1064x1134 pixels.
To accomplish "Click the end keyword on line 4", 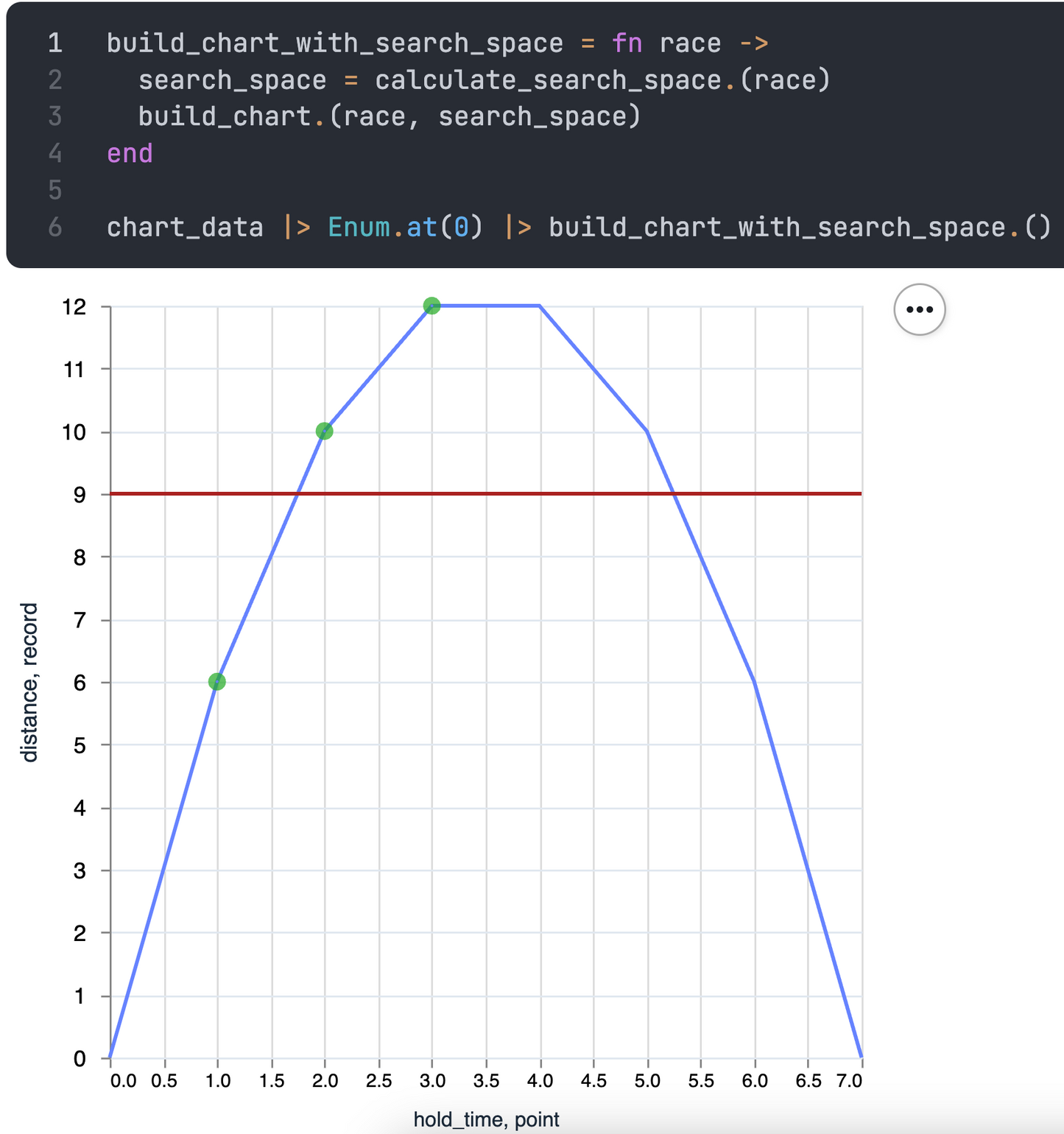I will [130, 154].
